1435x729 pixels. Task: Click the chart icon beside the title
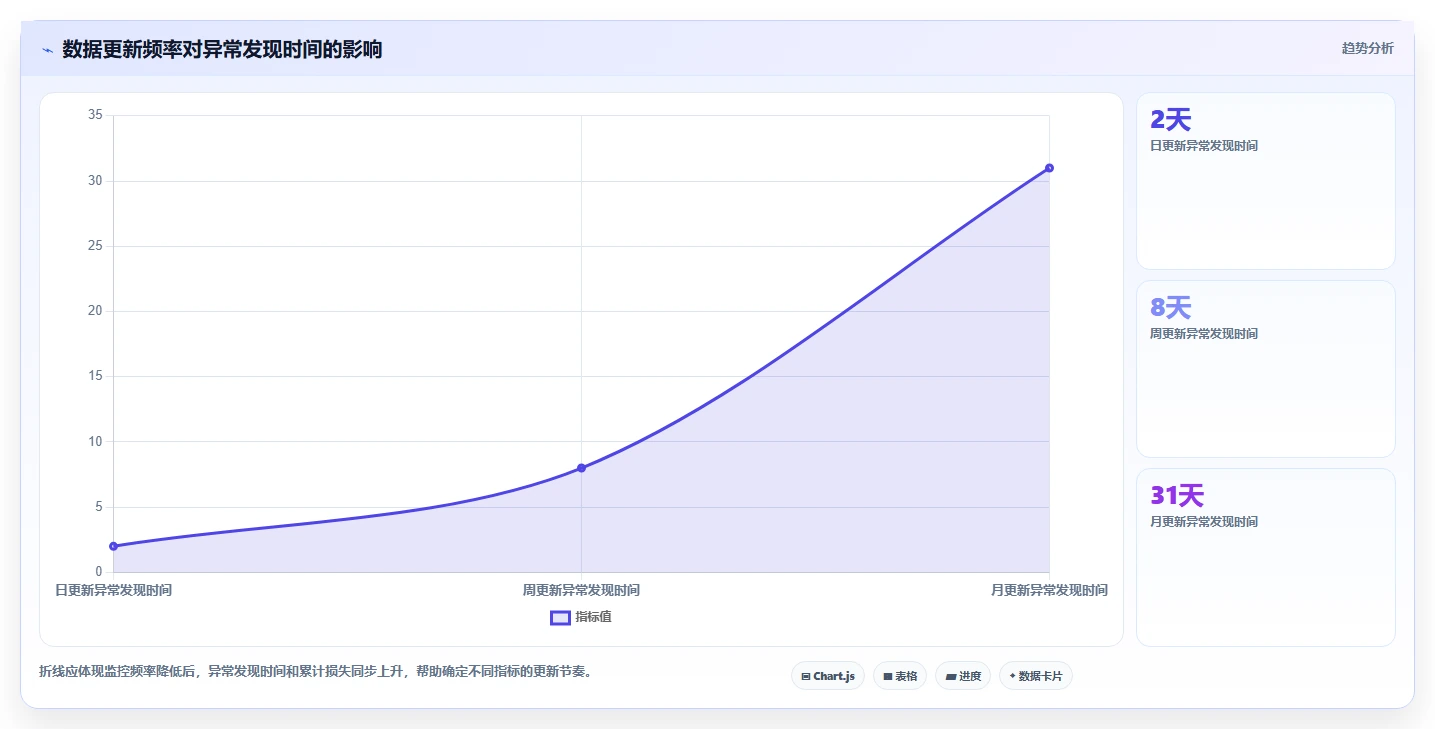tap(47, 50)
